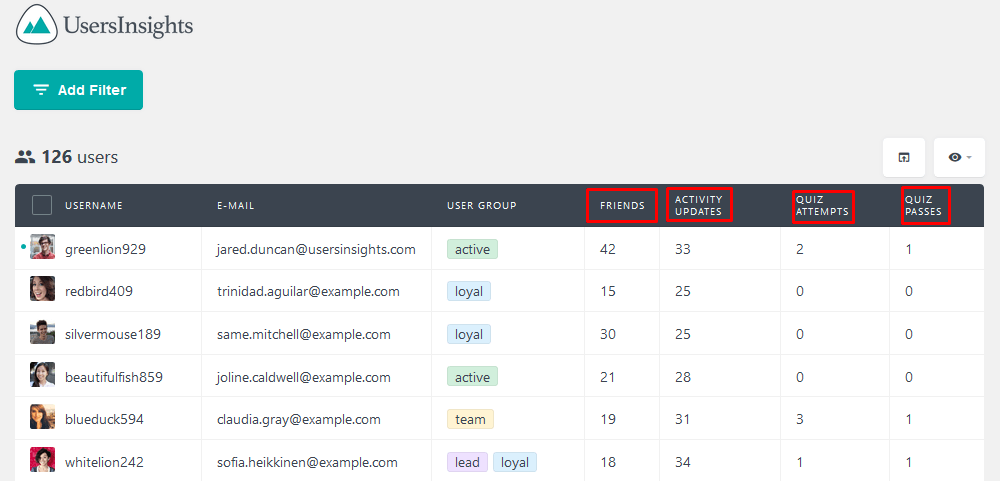
Task: Click the team tag for blueduck594
Action: (470, 419)
